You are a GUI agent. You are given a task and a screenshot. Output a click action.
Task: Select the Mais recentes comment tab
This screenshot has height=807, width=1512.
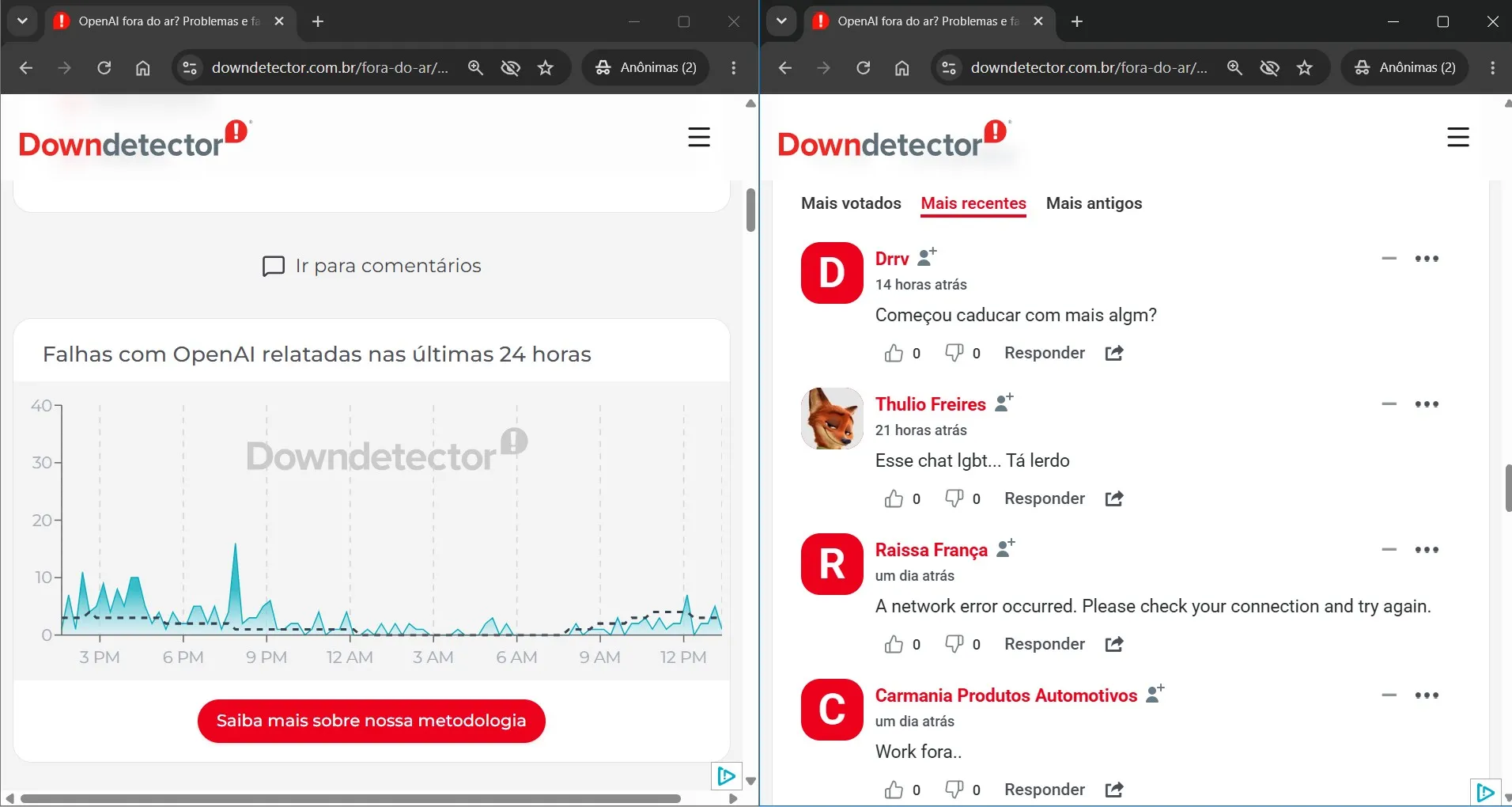point(973,203)
